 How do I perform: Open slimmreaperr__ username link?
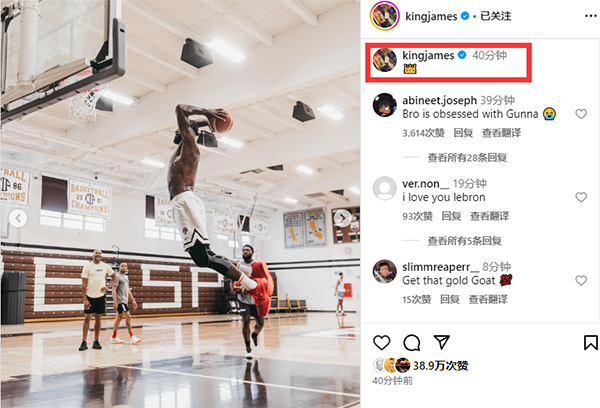[440, 267]
